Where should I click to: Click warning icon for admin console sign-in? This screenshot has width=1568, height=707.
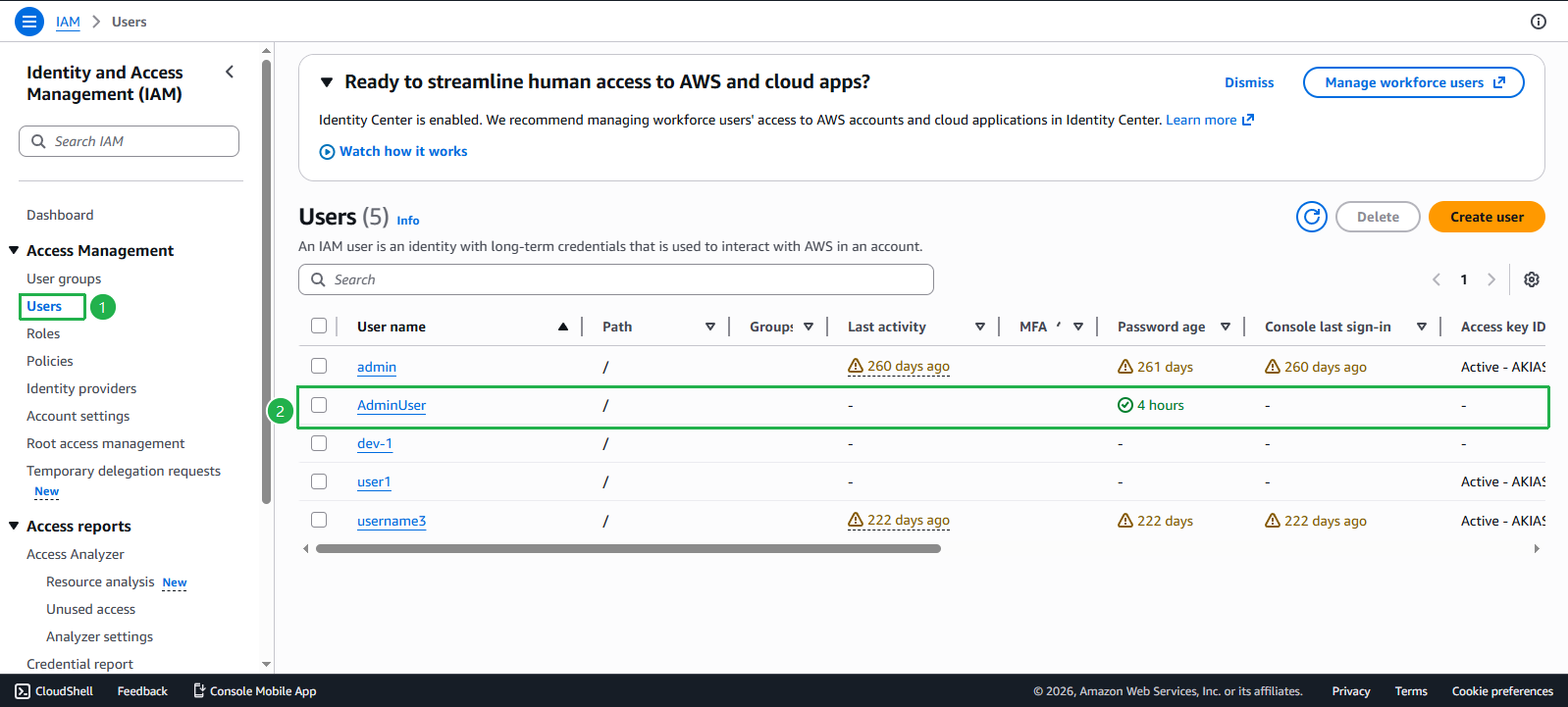(x=1273, y=367)
